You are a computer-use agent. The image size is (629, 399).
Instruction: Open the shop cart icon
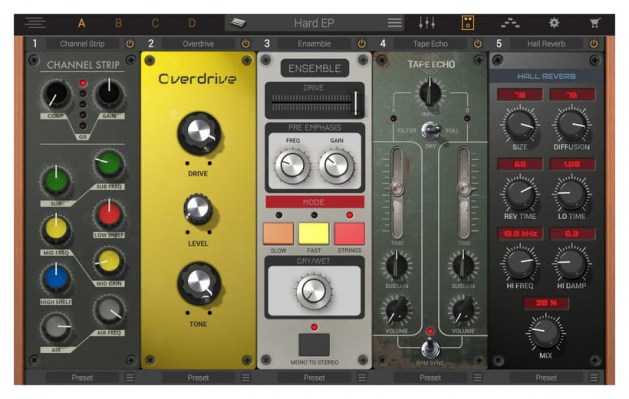pyautogui.click(x=595, y=23)
